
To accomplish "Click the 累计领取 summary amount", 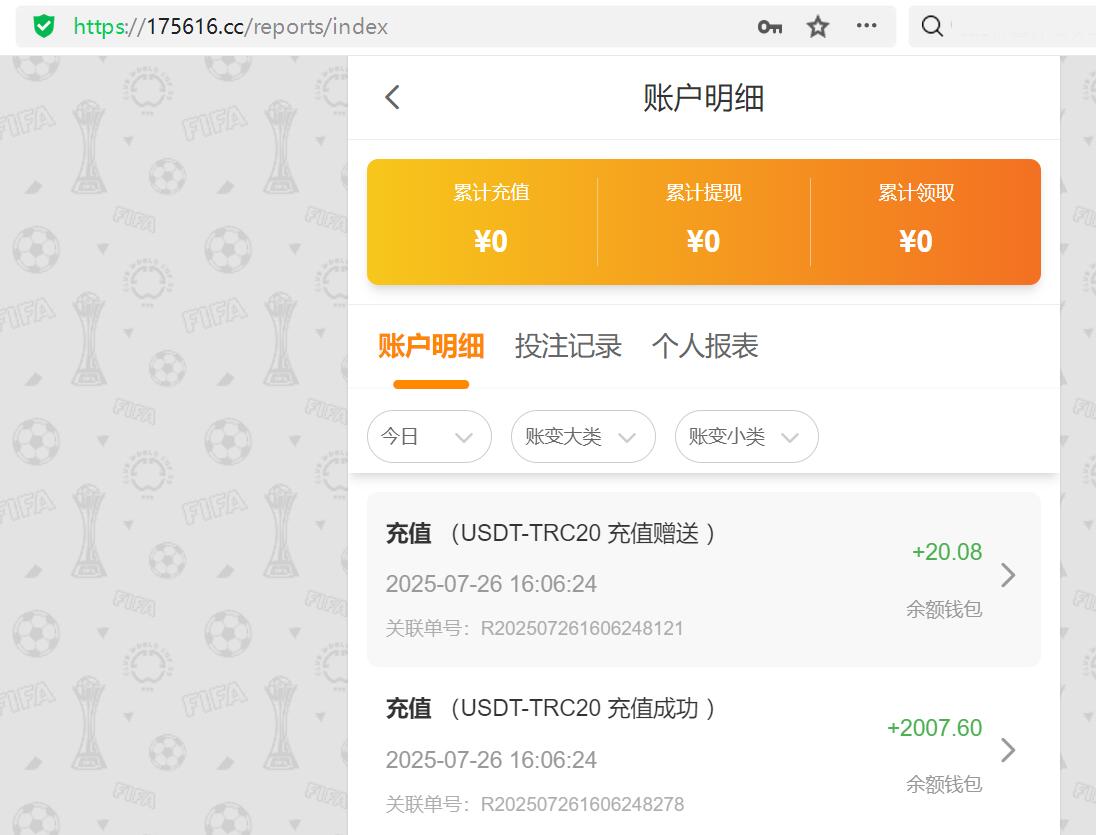I will pyautogui.click(x=916, y=240).
